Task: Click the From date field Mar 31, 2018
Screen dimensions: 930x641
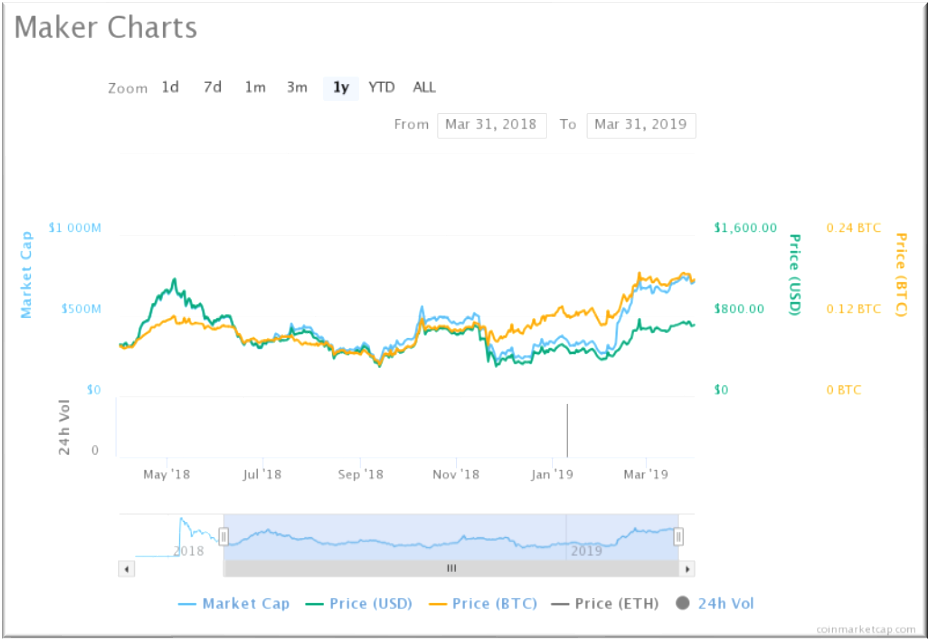Action: click(x=492, y=125)
